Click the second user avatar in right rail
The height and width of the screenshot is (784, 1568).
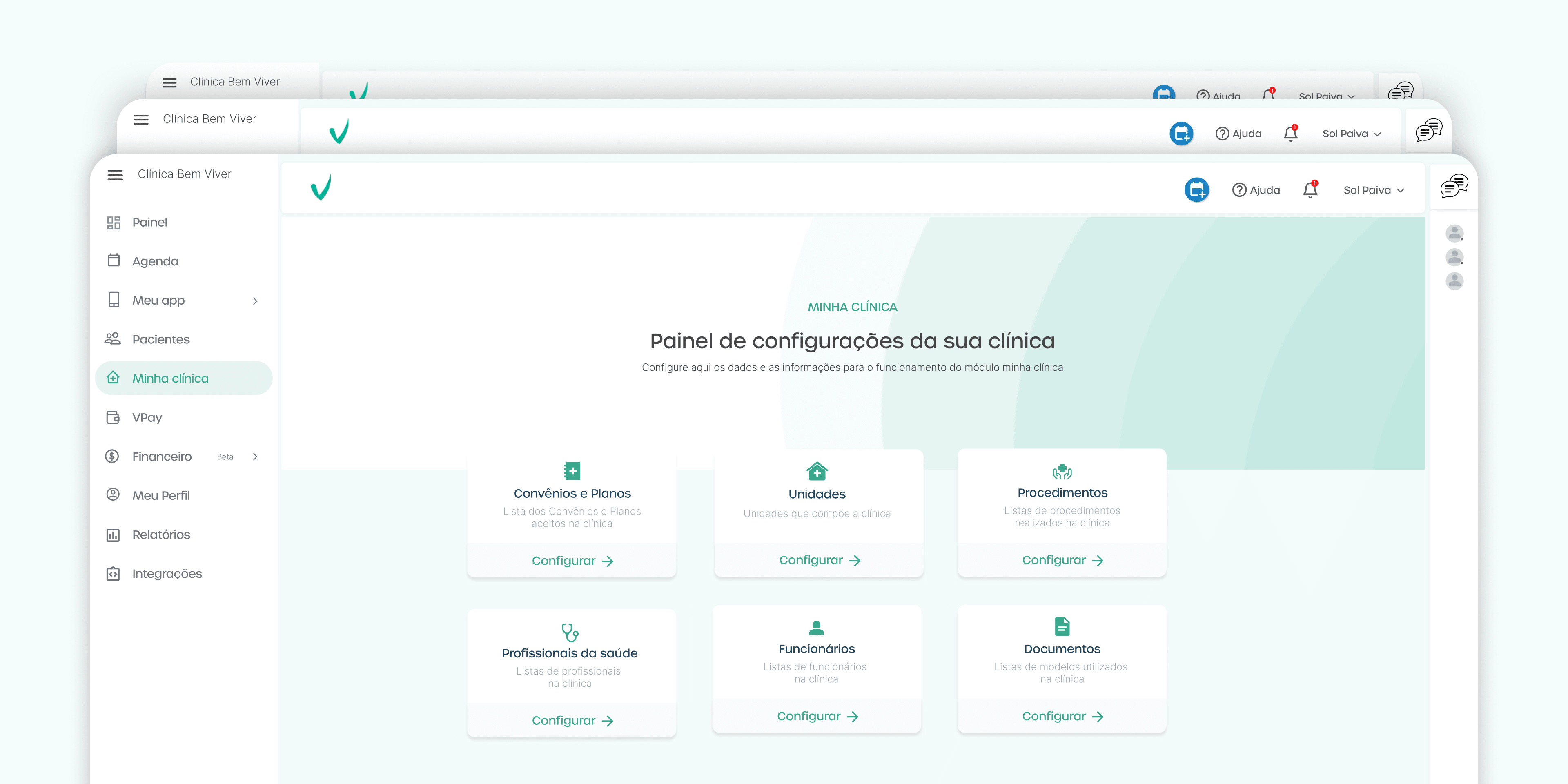coord(1454,257)
